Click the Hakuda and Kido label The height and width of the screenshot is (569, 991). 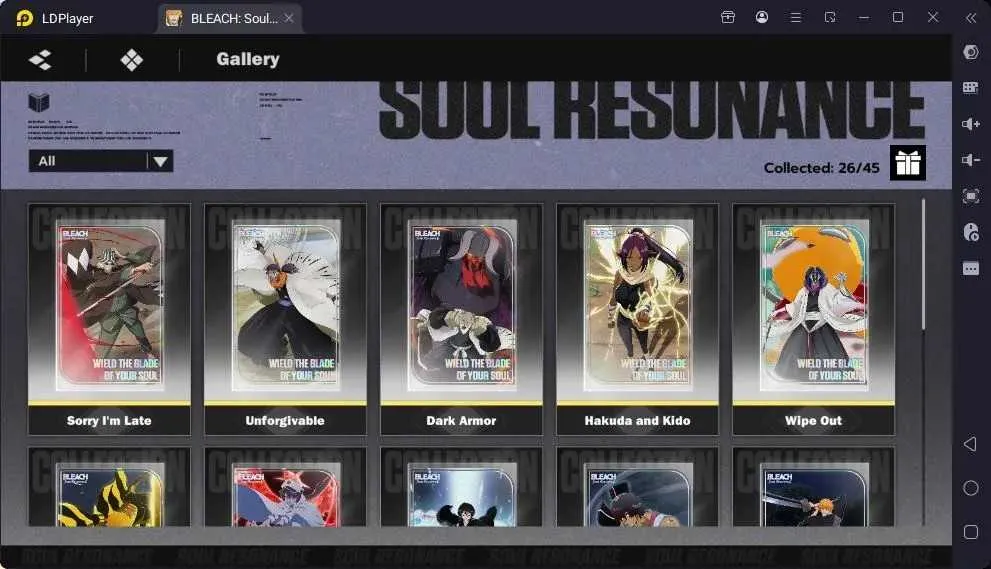637,420
